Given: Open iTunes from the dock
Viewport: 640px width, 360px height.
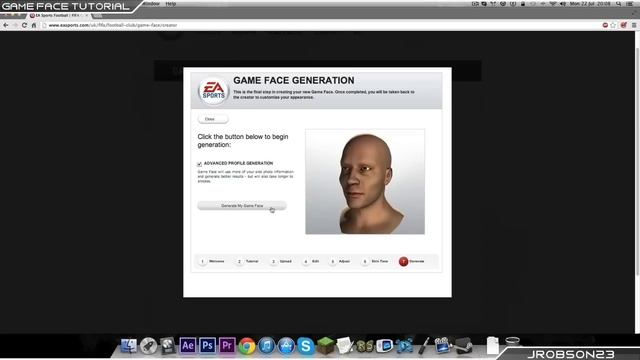Looking at the screenshot, I should pyautogui.click(x=267, y=346).
